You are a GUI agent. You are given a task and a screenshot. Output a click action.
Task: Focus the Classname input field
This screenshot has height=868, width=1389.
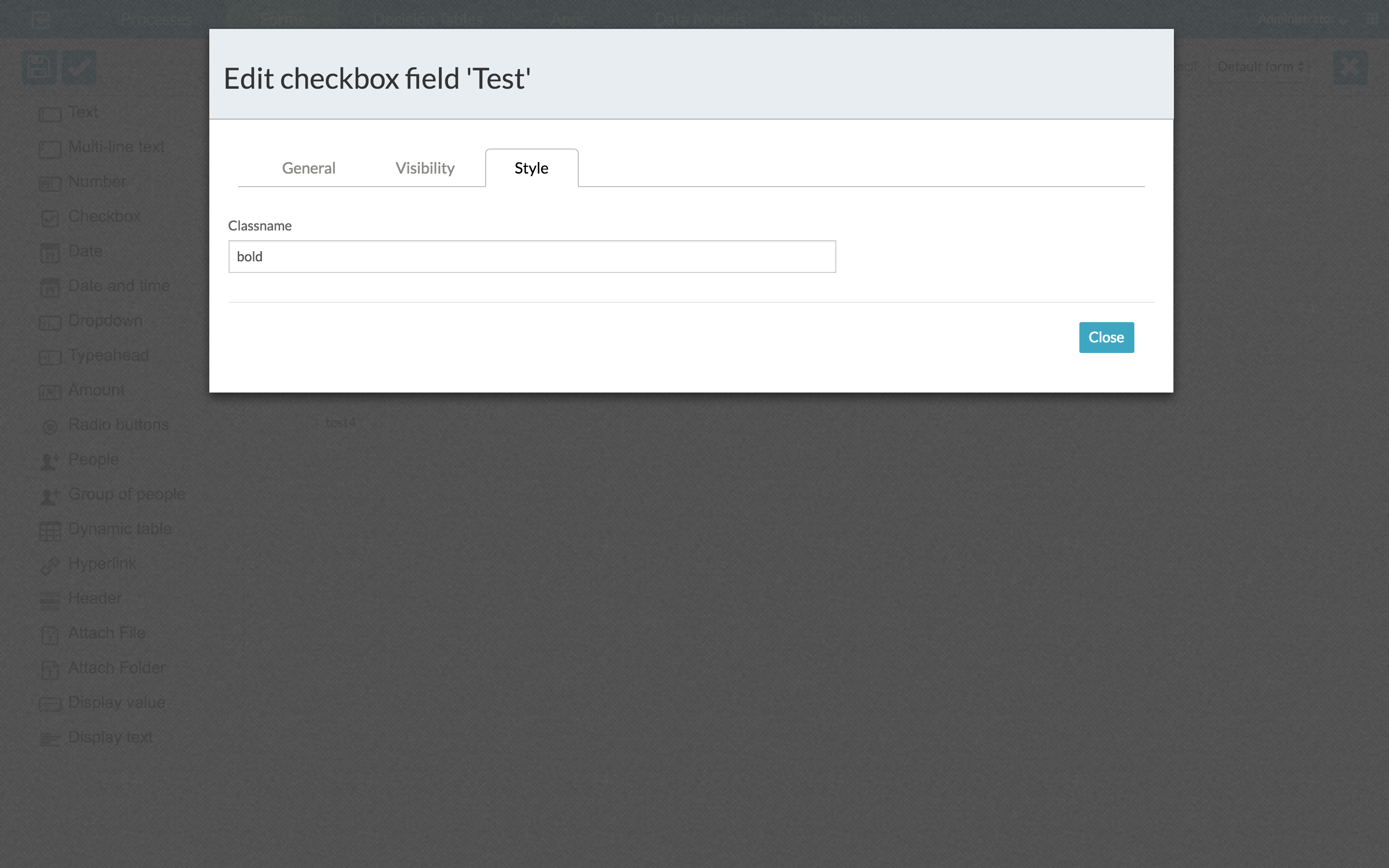coord(532,257)
